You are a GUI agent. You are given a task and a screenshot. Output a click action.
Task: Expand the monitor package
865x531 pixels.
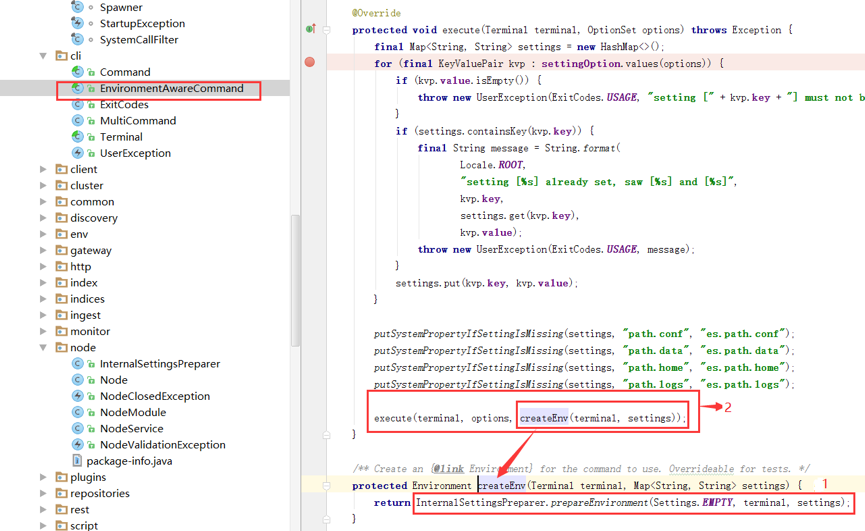[x=43, y=331]
